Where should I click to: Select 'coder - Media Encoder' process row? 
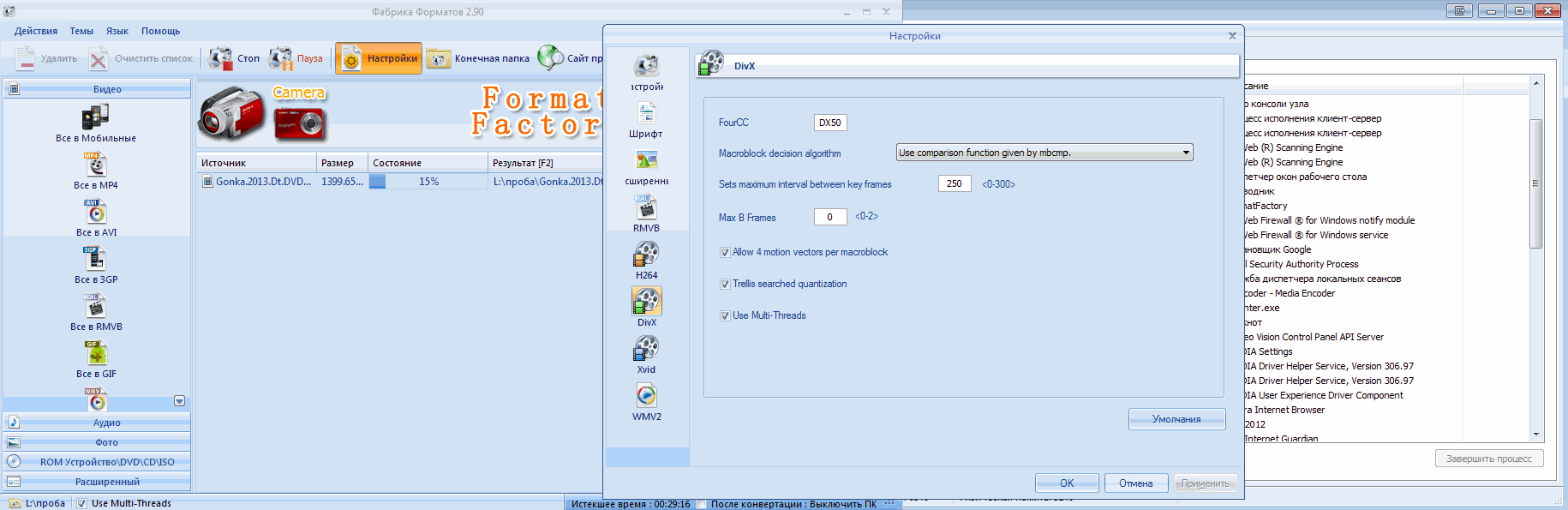pos(1290,293)
